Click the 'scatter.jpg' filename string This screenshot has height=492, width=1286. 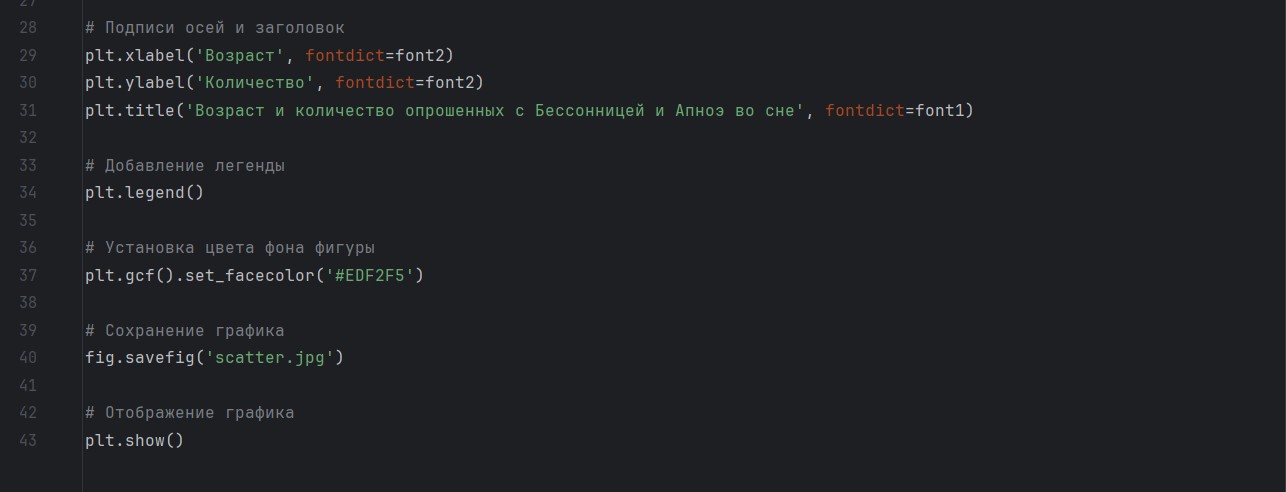274,357
